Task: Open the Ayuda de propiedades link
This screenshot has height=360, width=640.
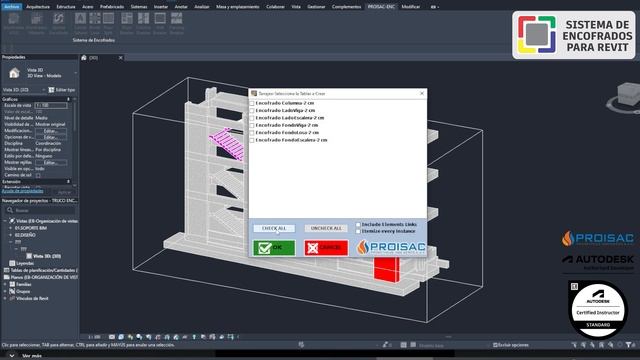Action: [22, 191]
